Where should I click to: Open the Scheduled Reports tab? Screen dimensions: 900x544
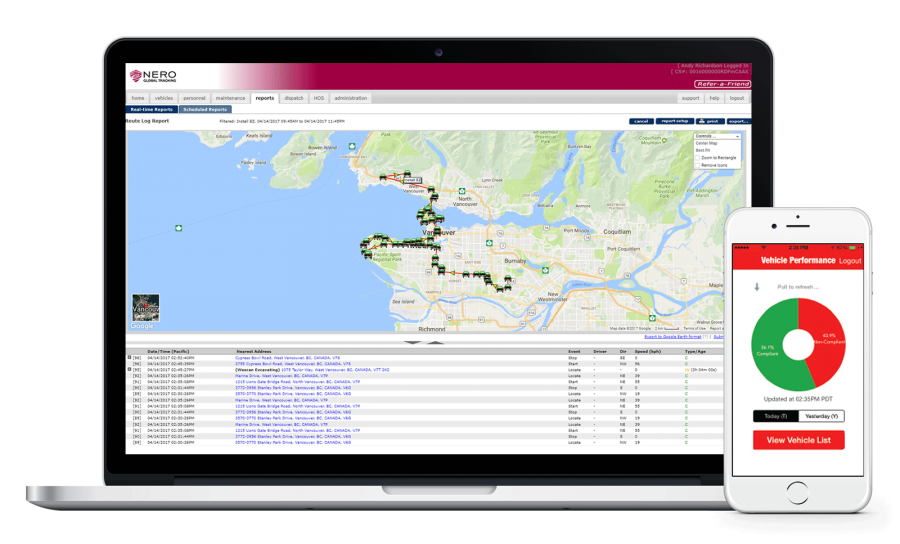[205, 109]
